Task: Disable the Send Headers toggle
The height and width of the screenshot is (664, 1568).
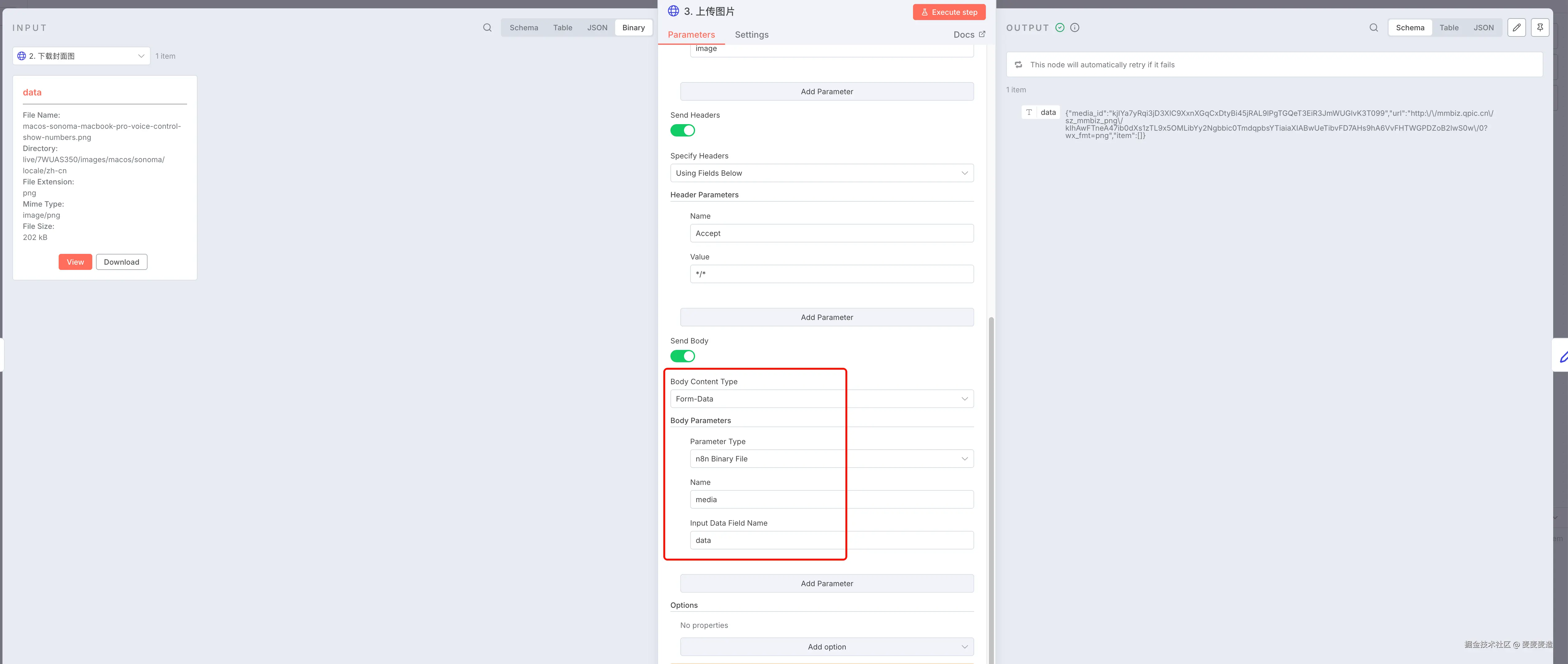Action: [682, 130]
